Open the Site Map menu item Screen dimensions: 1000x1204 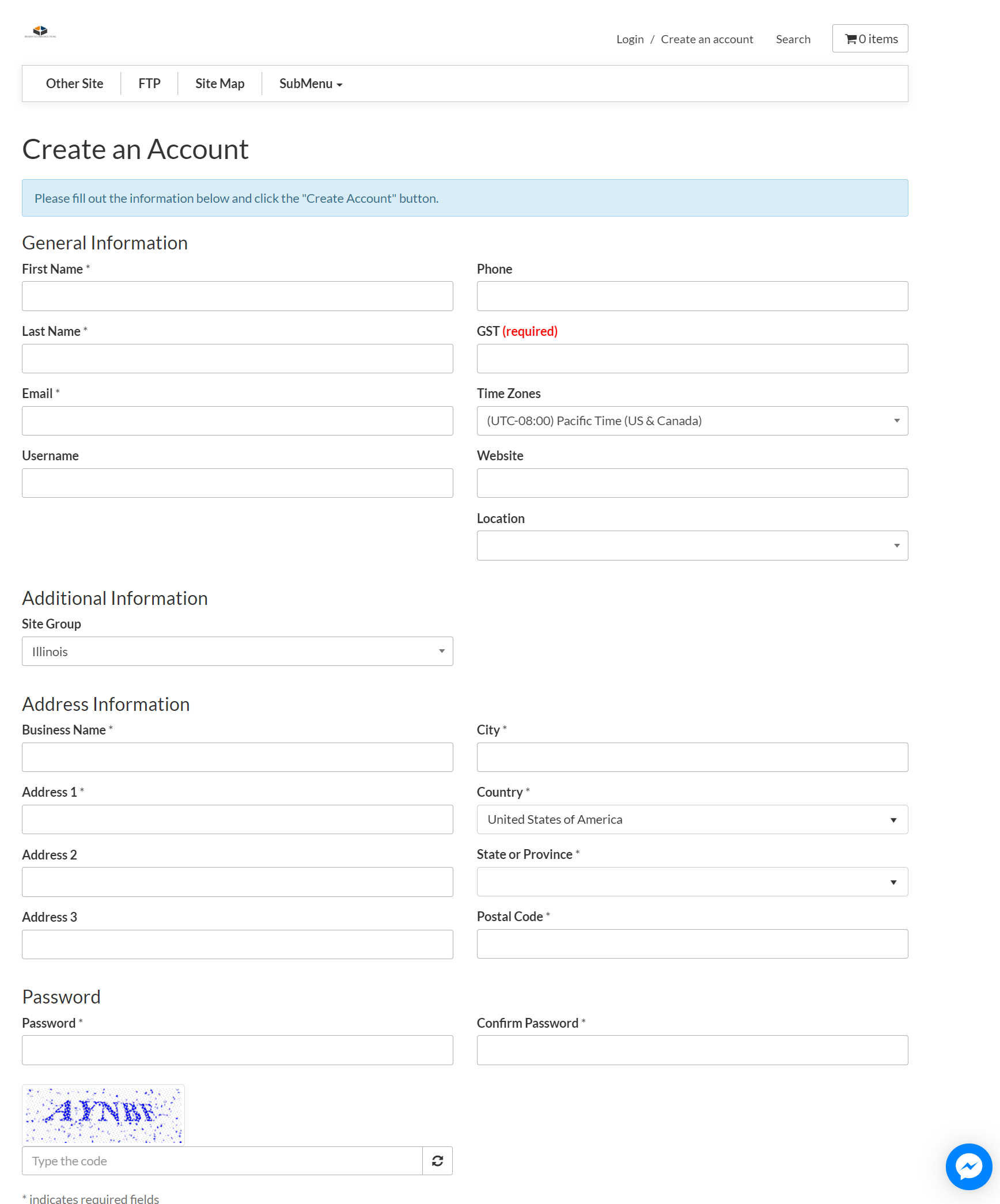coord(219,84)
